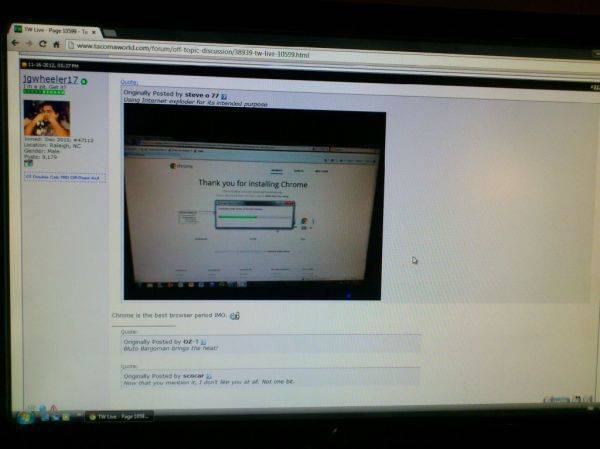The height and width of the screenshot is (449, 600).
Task: Close the TW Live browser tab
Action: [x=94, y=32]
